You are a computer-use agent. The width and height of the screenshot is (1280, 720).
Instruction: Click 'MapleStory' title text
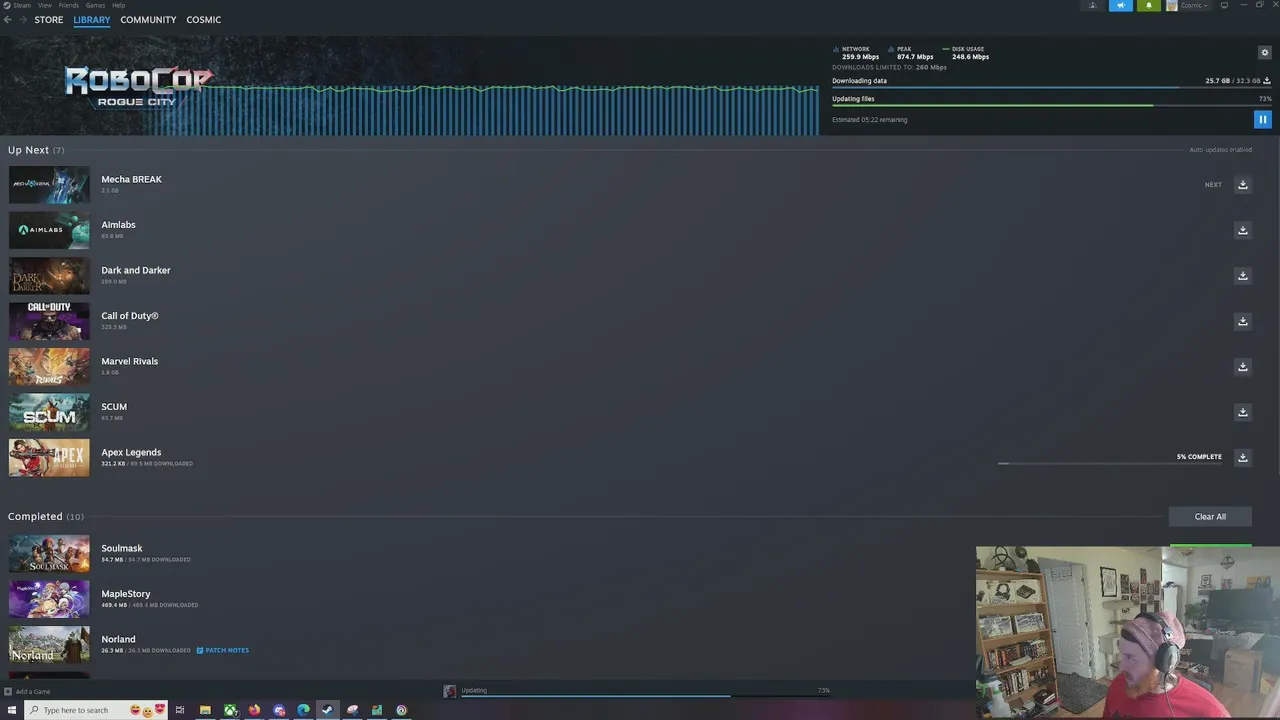[x=125, y=594]
